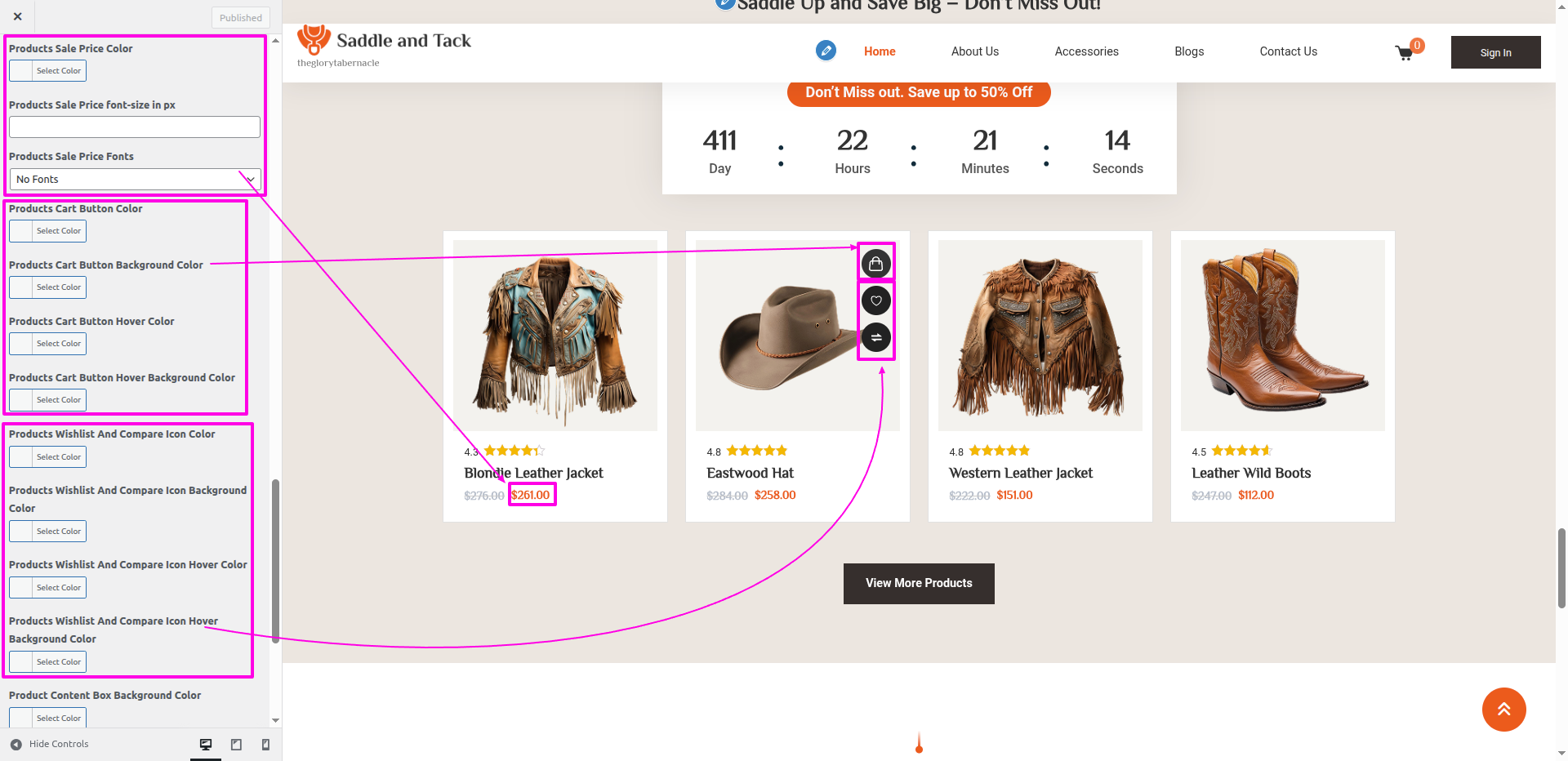Click the blue edit pencil shortcut icon
The height and width of the screenshot is (761, 1568).
tap(826, 51)
